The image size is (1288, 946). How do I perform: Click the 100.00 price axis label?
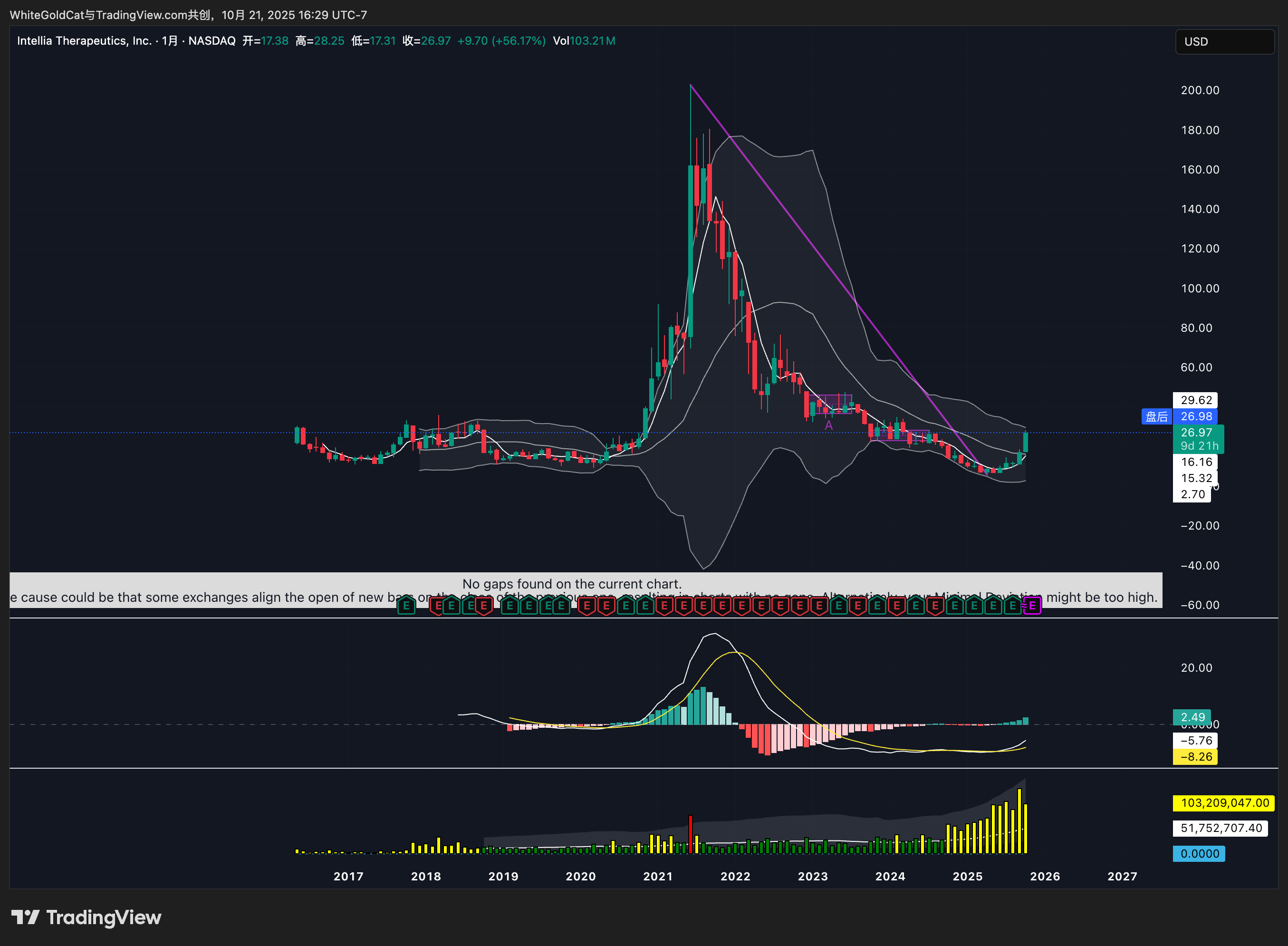(x=1200, y=288)
